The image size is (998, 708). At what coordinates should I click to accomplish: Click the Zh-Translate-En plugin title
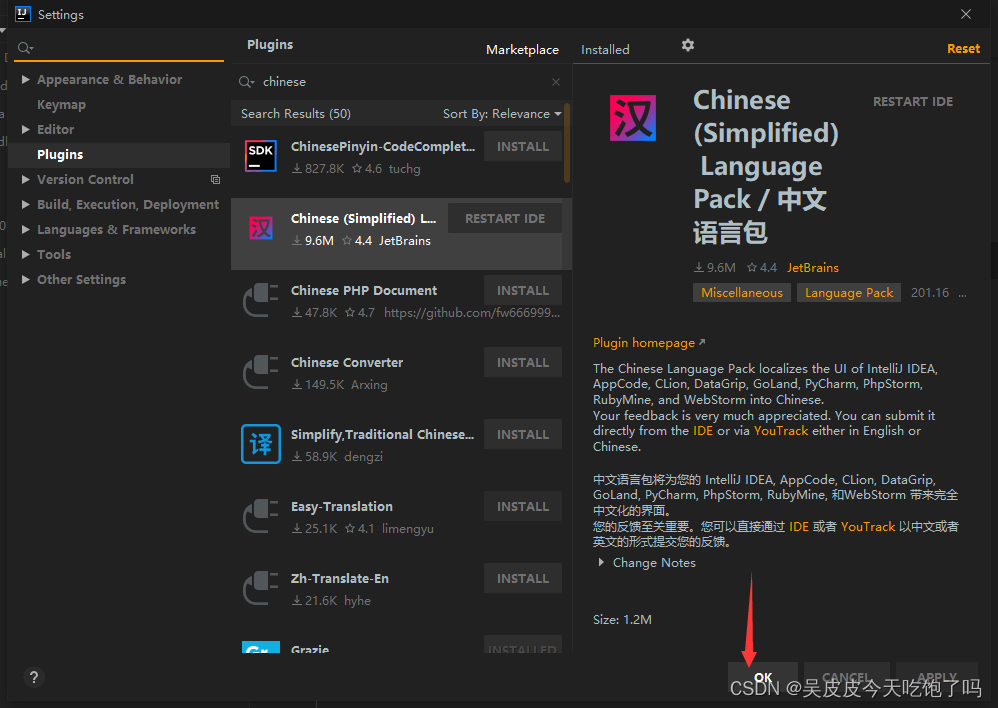(x=339, y=578)
